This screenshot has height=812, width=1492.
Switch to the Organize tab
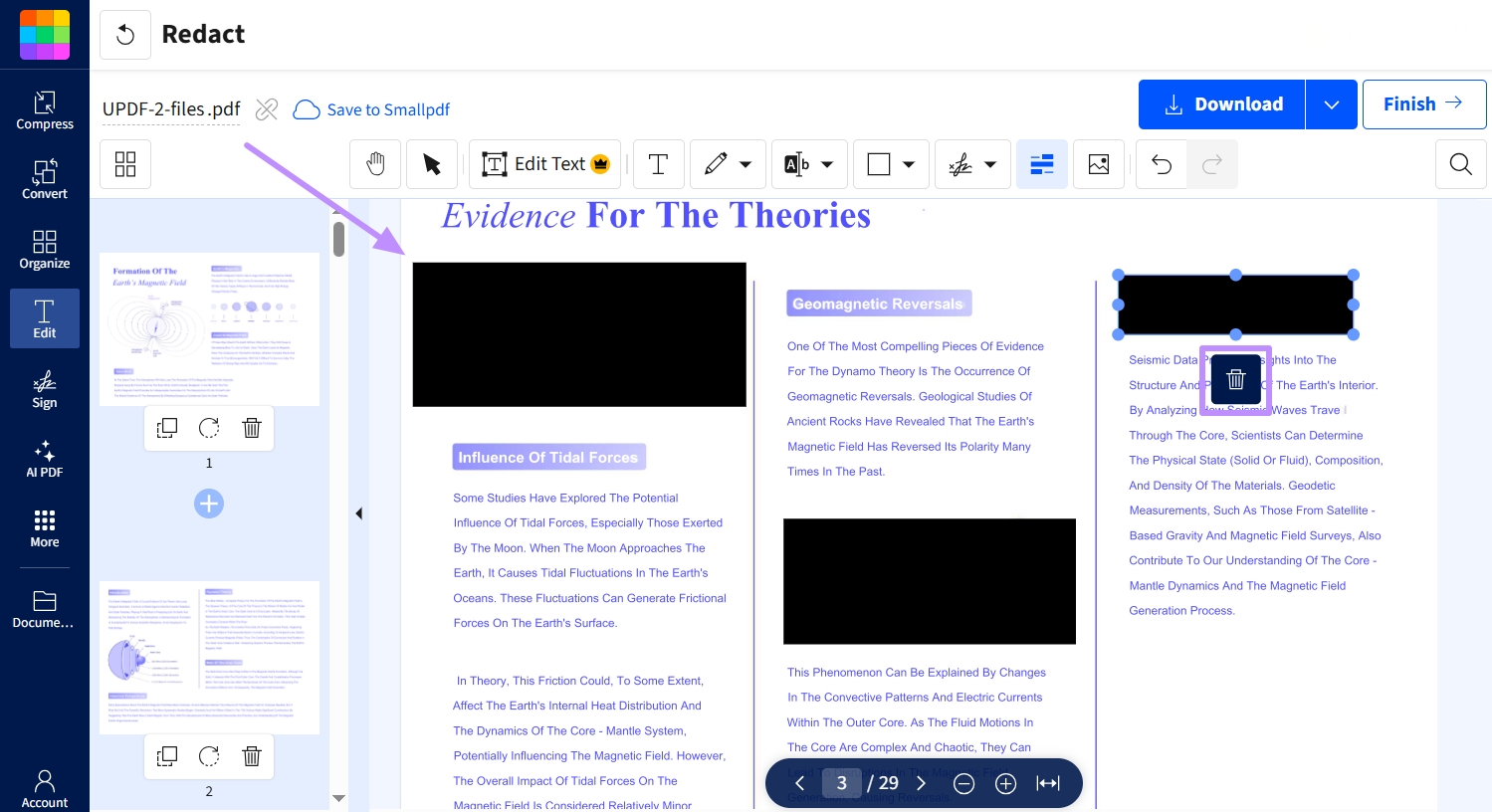pyautogui.click(x=44, y=249)
